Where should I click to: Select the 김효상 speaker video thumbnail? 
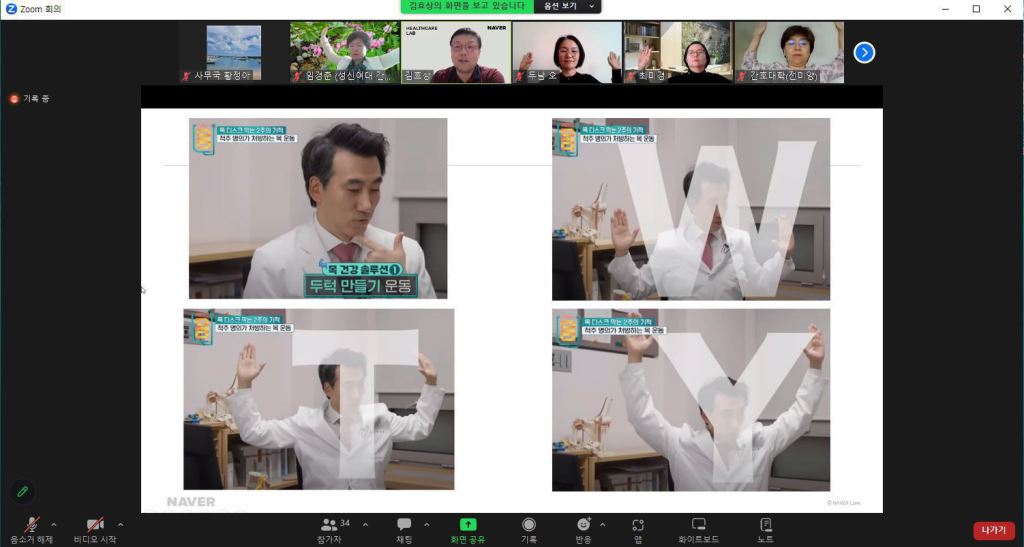(x=456, y=52)
